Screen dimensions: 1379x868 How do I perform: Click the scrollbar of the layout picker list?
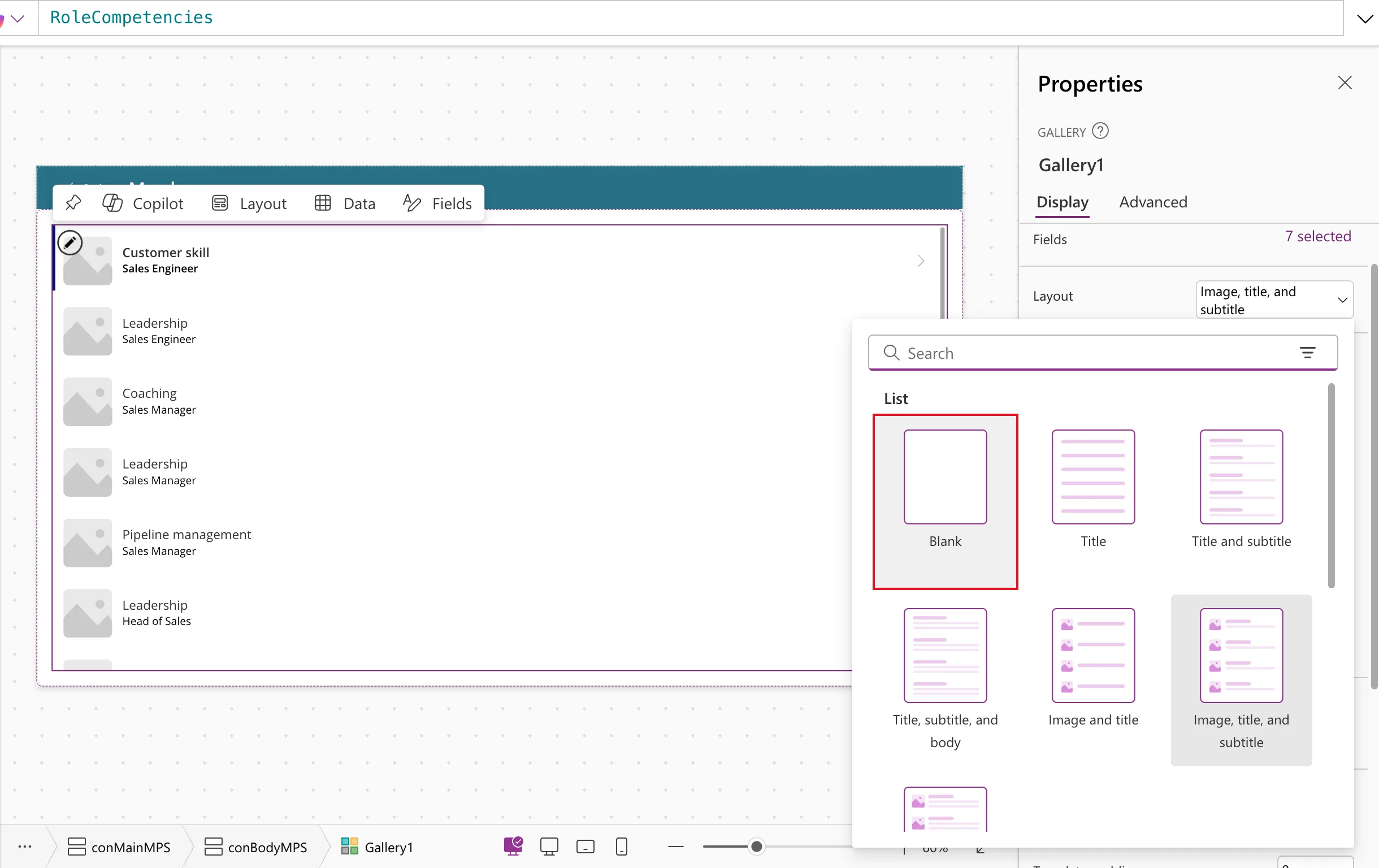pyautogui.click(x=1331, y=485)
